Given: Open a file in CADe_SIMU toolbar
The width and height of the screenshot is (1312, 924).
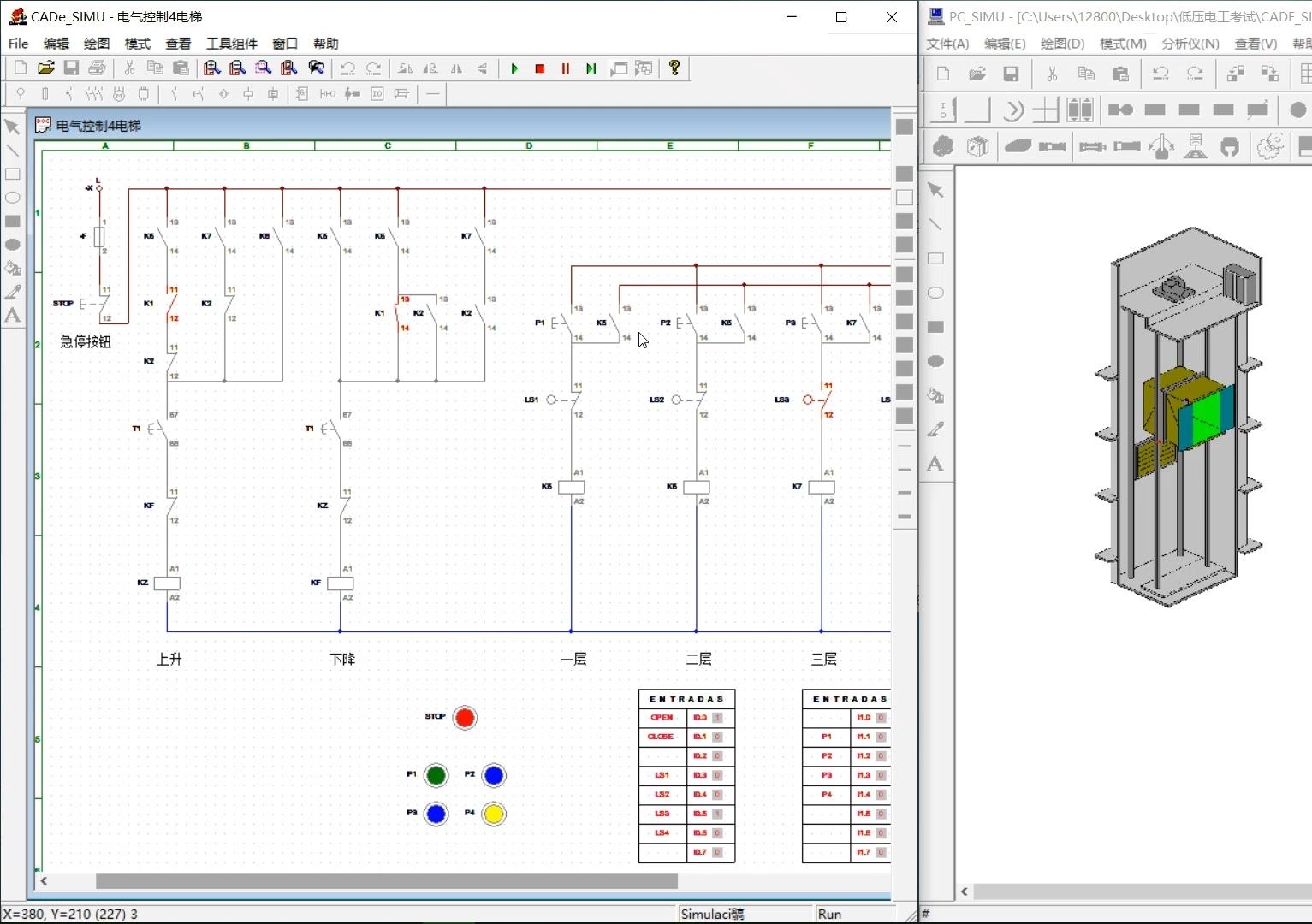Looking at the screenshot, I should 46,68.
